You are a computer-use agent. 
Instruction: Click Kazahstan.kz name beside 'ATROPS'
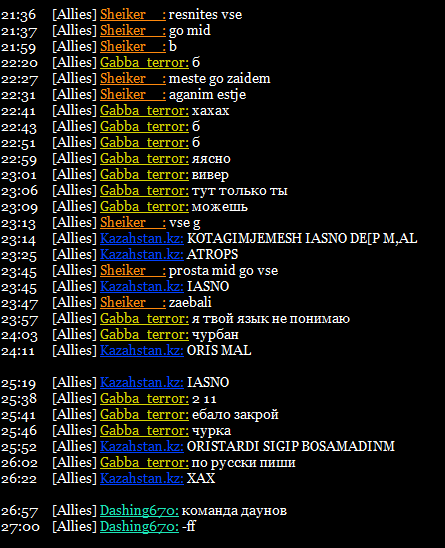pyautogui.click(x=142, y=255)
